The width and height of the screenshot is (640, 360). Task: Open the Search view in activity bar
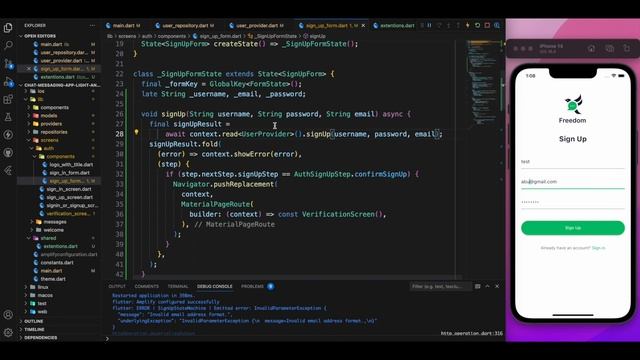coord(8,45)
